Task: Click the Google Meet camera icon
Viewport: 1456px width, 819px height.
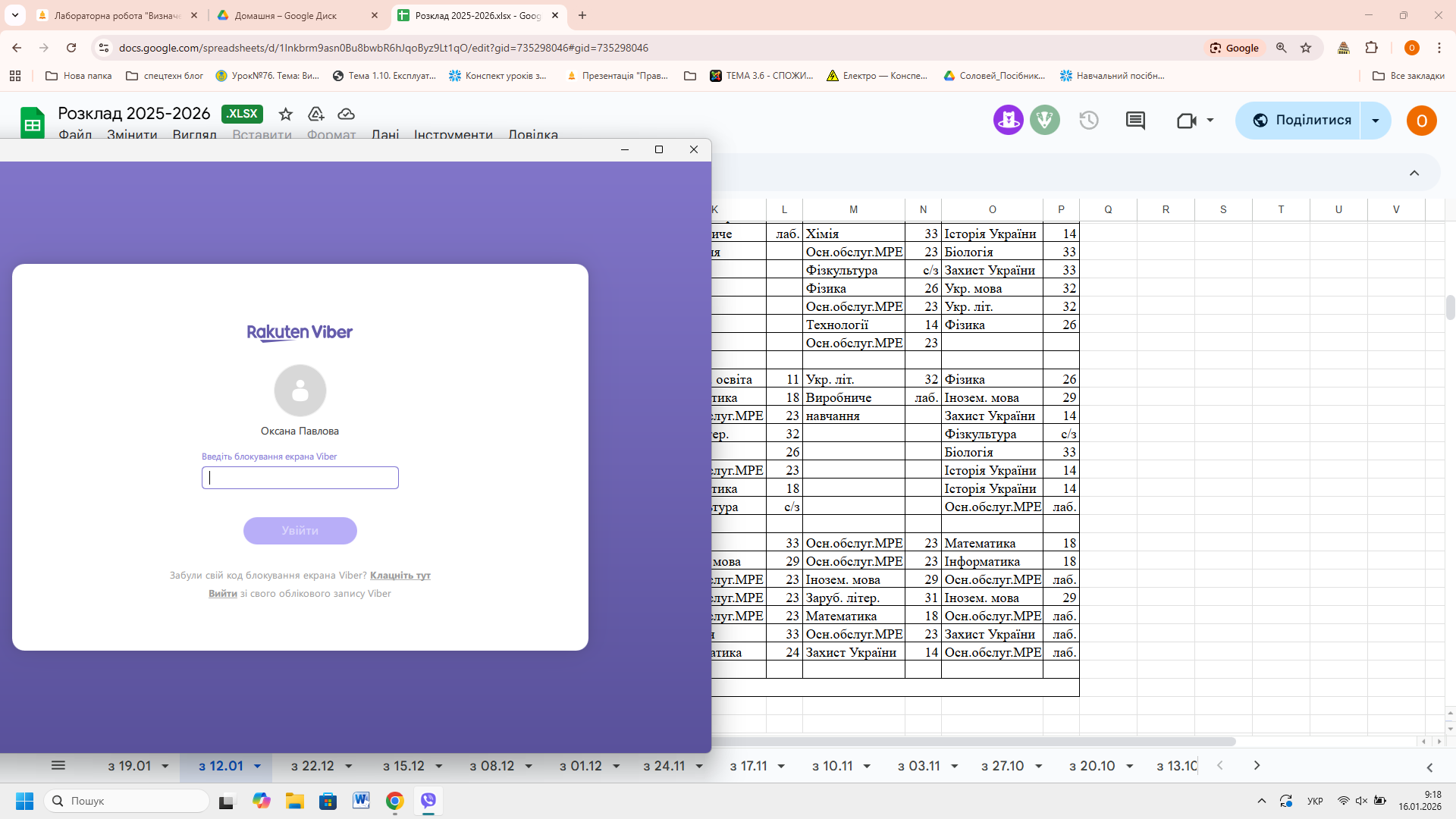Action: pyautogui.click(x=1186, y=121)
